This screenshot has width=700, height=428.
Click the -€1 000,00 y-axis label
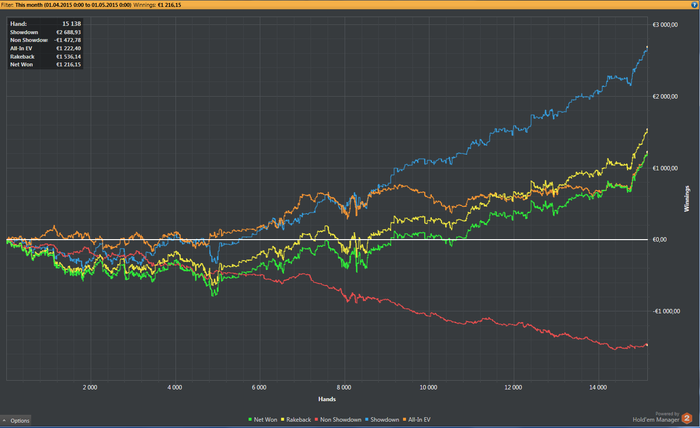click(x=666, y=311)
